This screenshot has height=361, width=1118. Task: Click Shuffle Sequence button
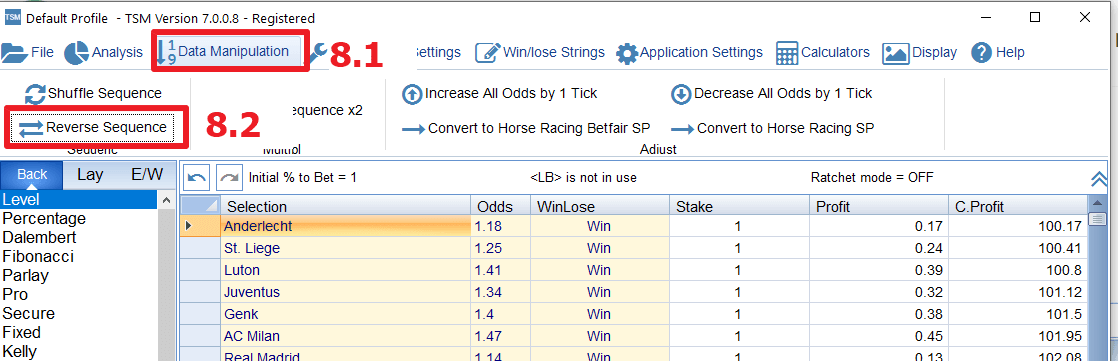click(x=93, y=93)
